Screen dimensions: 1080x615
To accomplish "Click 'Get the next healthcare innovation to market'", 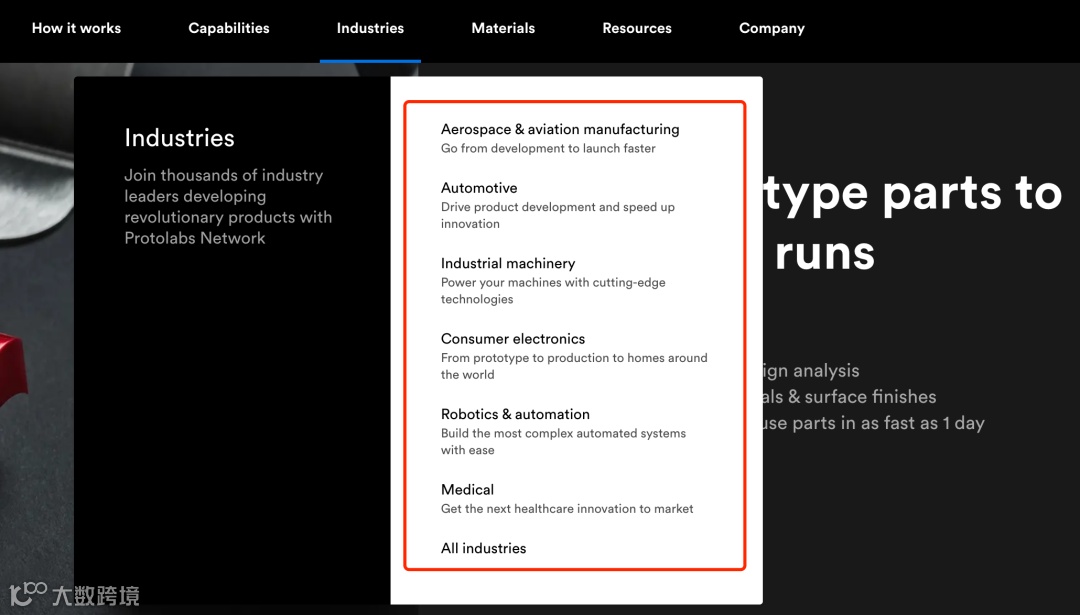I will click(x=567, y=509).
